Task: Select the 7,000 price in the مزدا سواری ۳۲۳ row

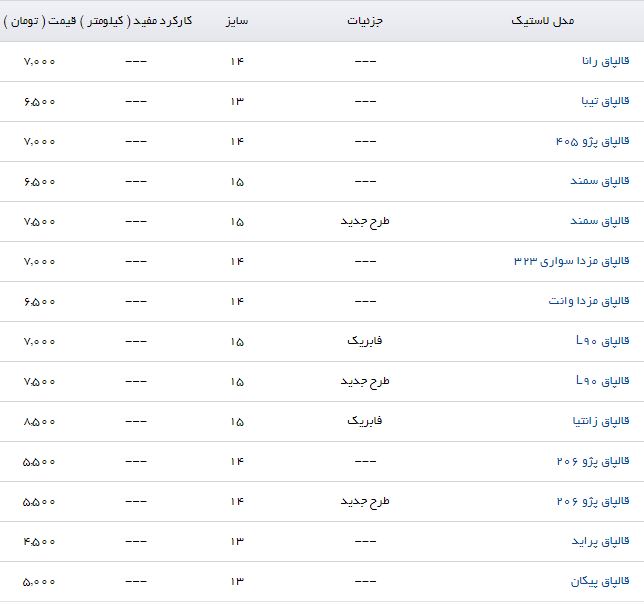Action: (x=39, y=262)
